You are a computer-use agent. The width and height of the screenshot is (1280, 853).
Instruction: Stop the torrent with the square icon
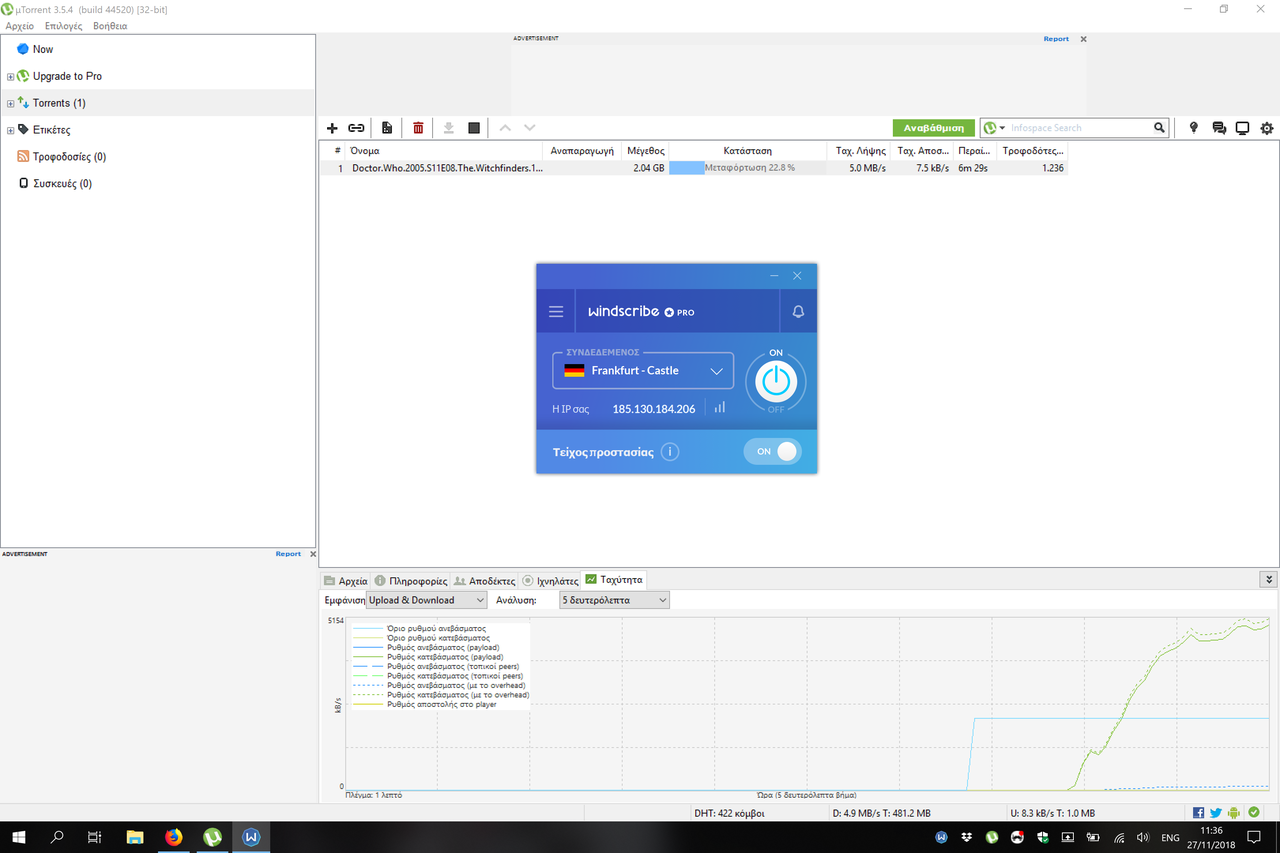(474, 128)
